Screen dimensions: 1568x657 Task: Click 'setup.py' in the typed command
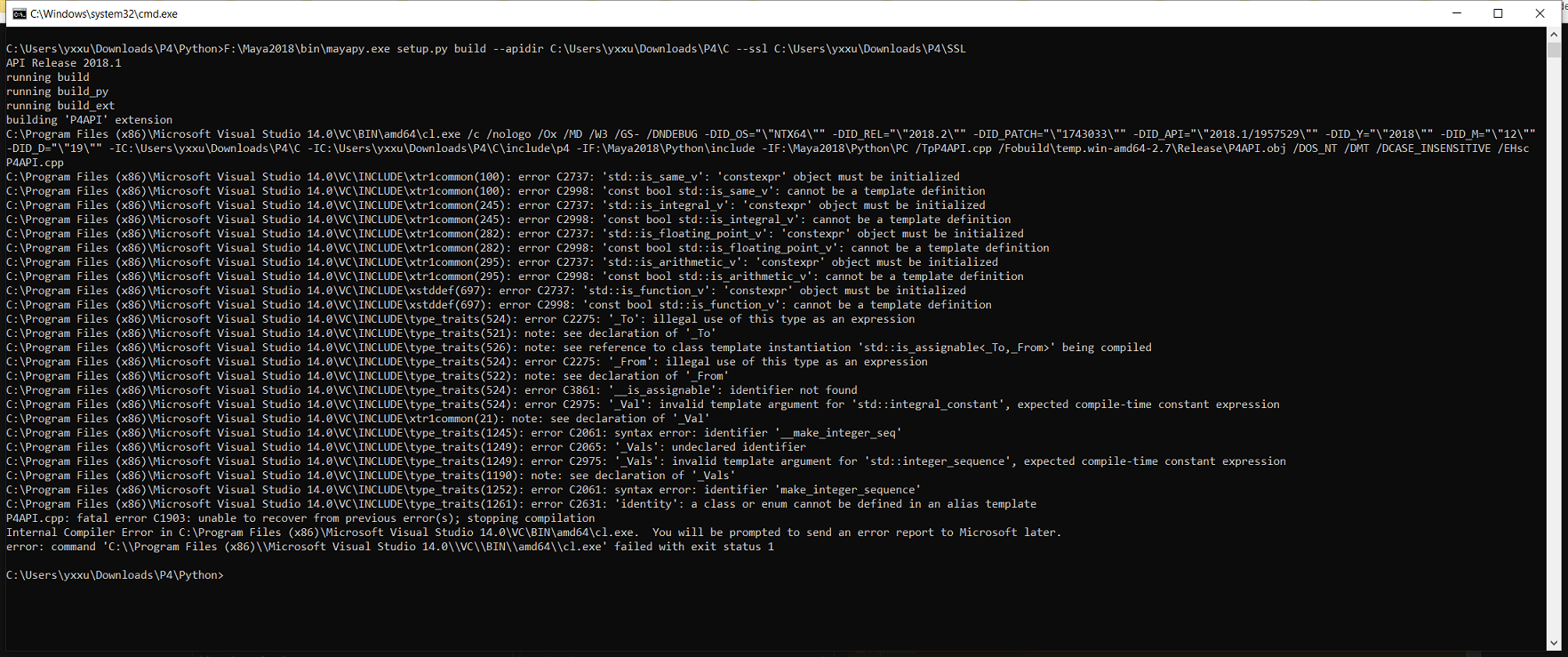tap(422, 49)
